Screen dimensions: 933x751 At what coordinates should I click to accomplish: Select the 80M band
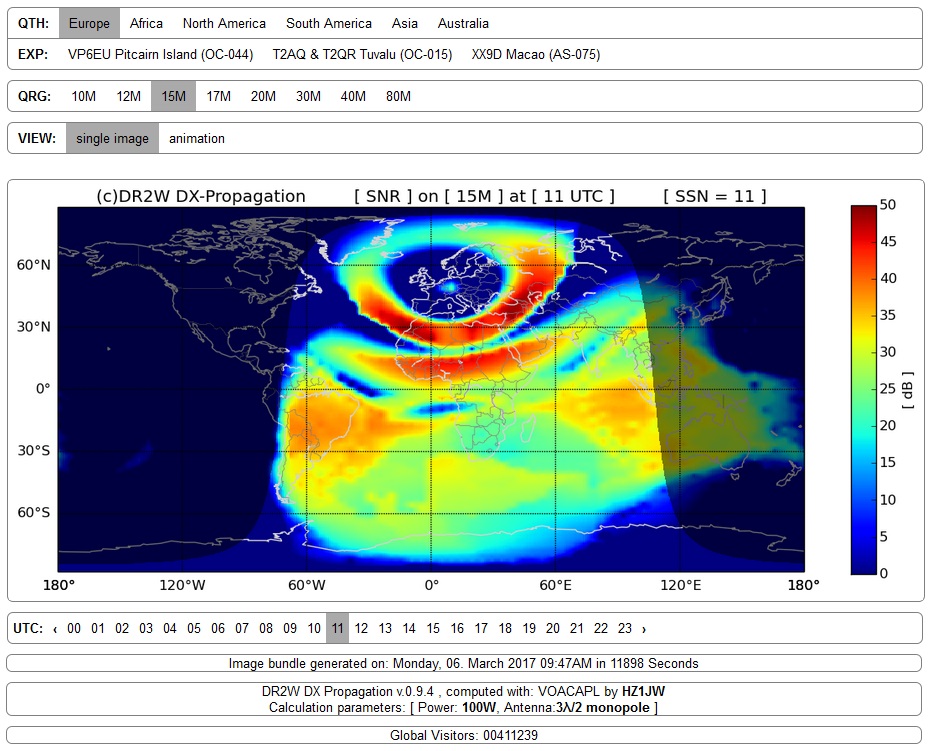pos(398,96)
